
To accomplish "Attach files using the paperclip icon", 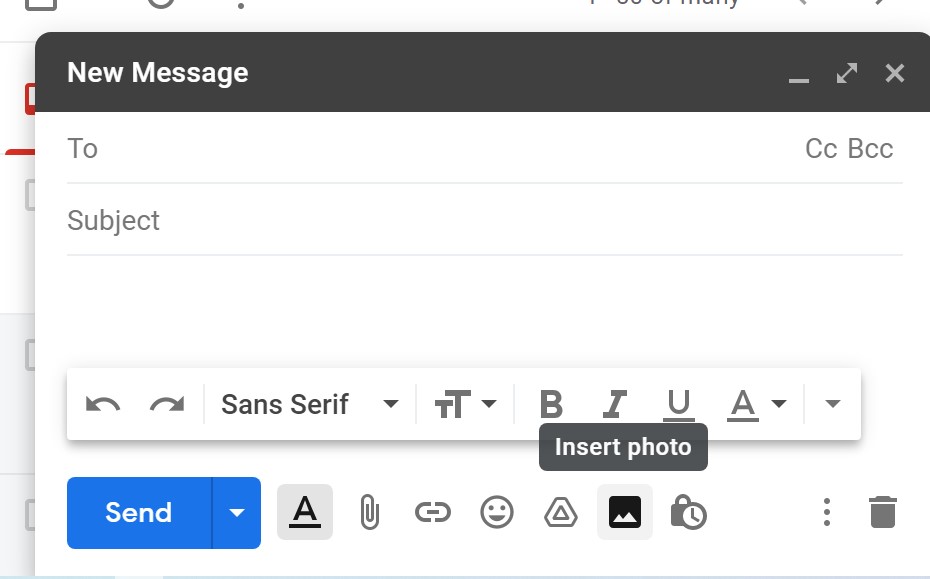I will pyautogui.click(x=370, y=513).
